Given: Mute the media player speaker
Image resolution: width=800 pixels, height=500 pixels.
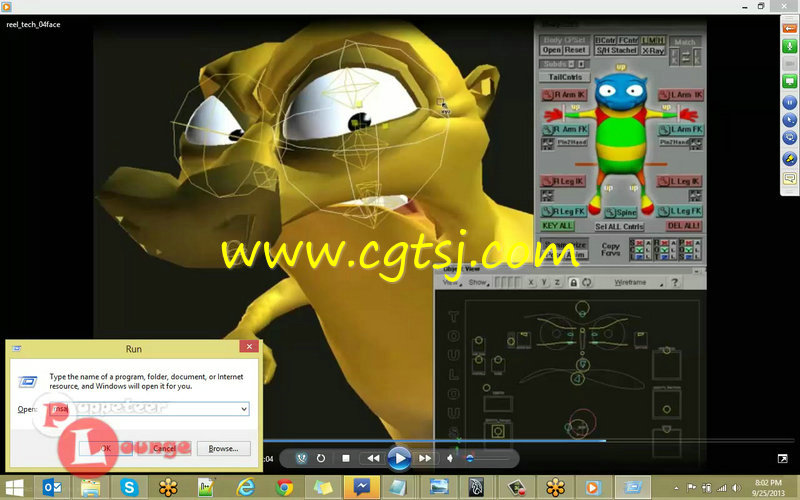Looking at the screenshot, I should (449, 458).
